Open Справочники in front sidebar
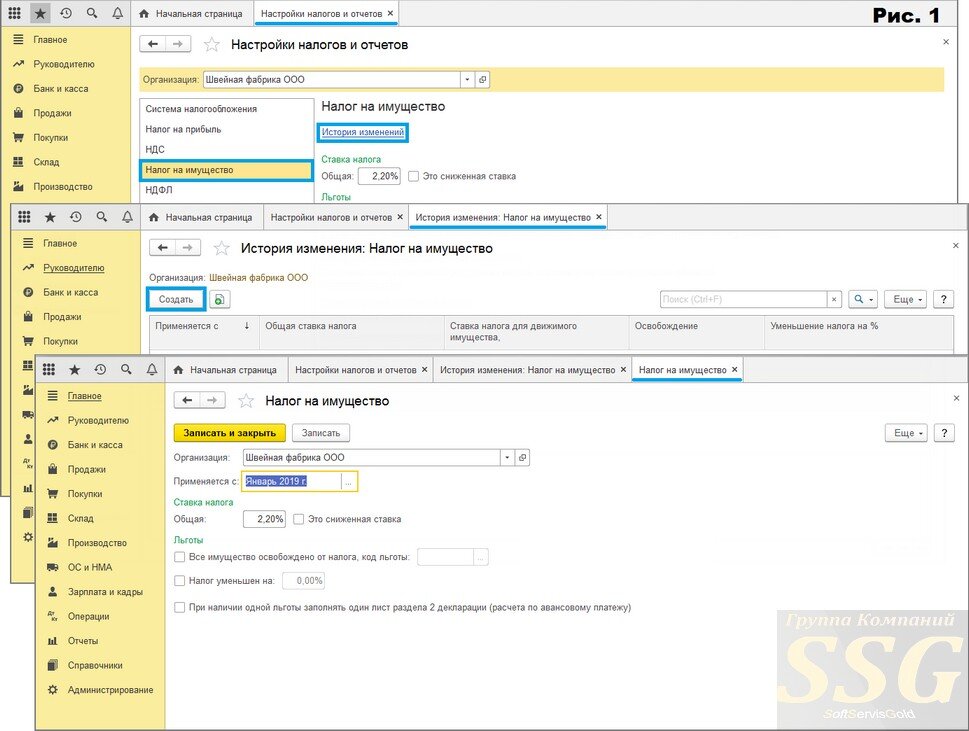This screenshot has width=969, height=731. [x=95, y=666]
